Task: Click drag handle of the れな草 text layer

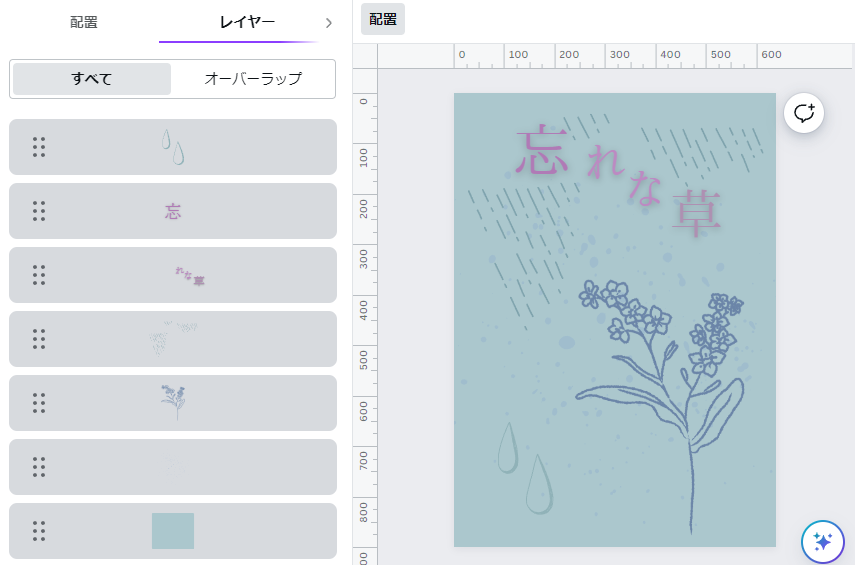Action: [x=39, y=275]
